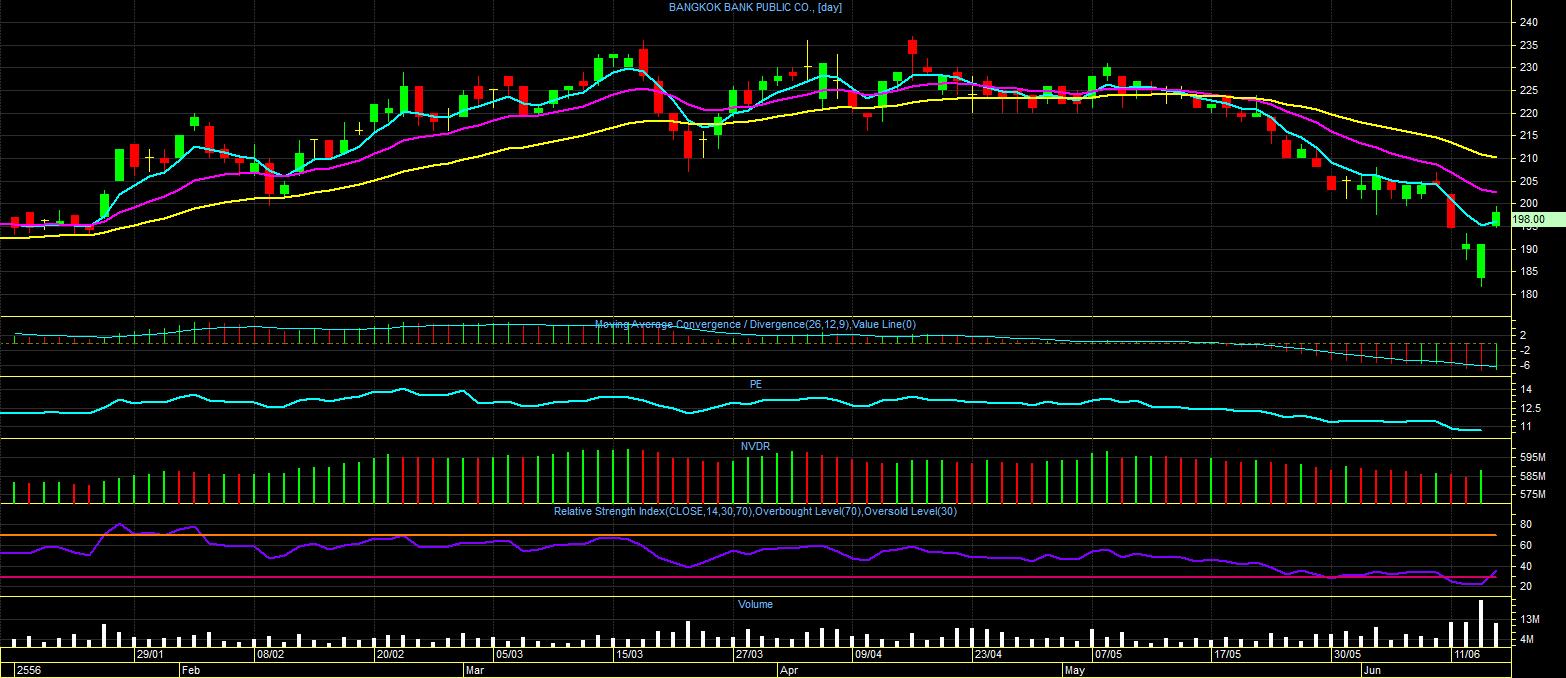
Task: Click the 215 price axis value
Action: tap(1529, 136)
